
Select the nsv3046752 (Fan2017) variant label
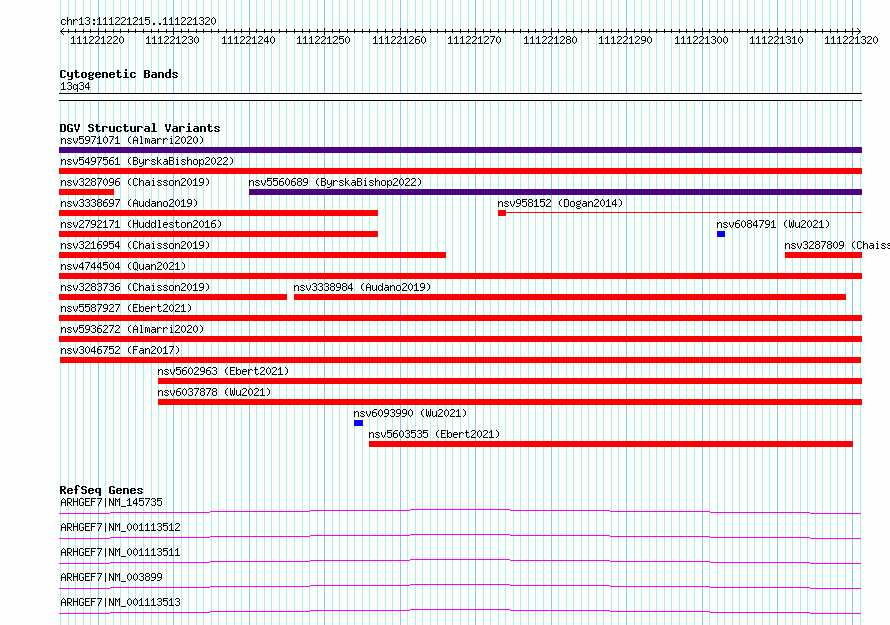tap(120, 350)
